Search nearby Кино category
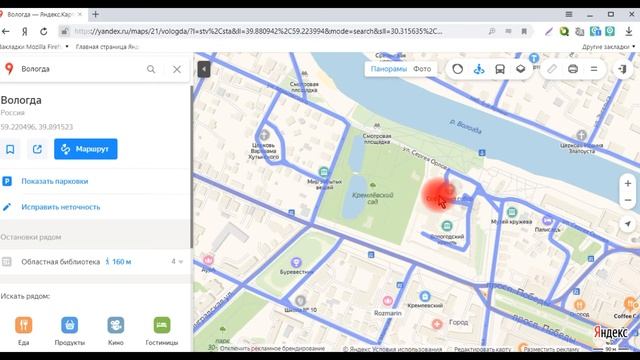Image resolution: width=640 pixels, height=360 pixels. (x=116, y=331)
